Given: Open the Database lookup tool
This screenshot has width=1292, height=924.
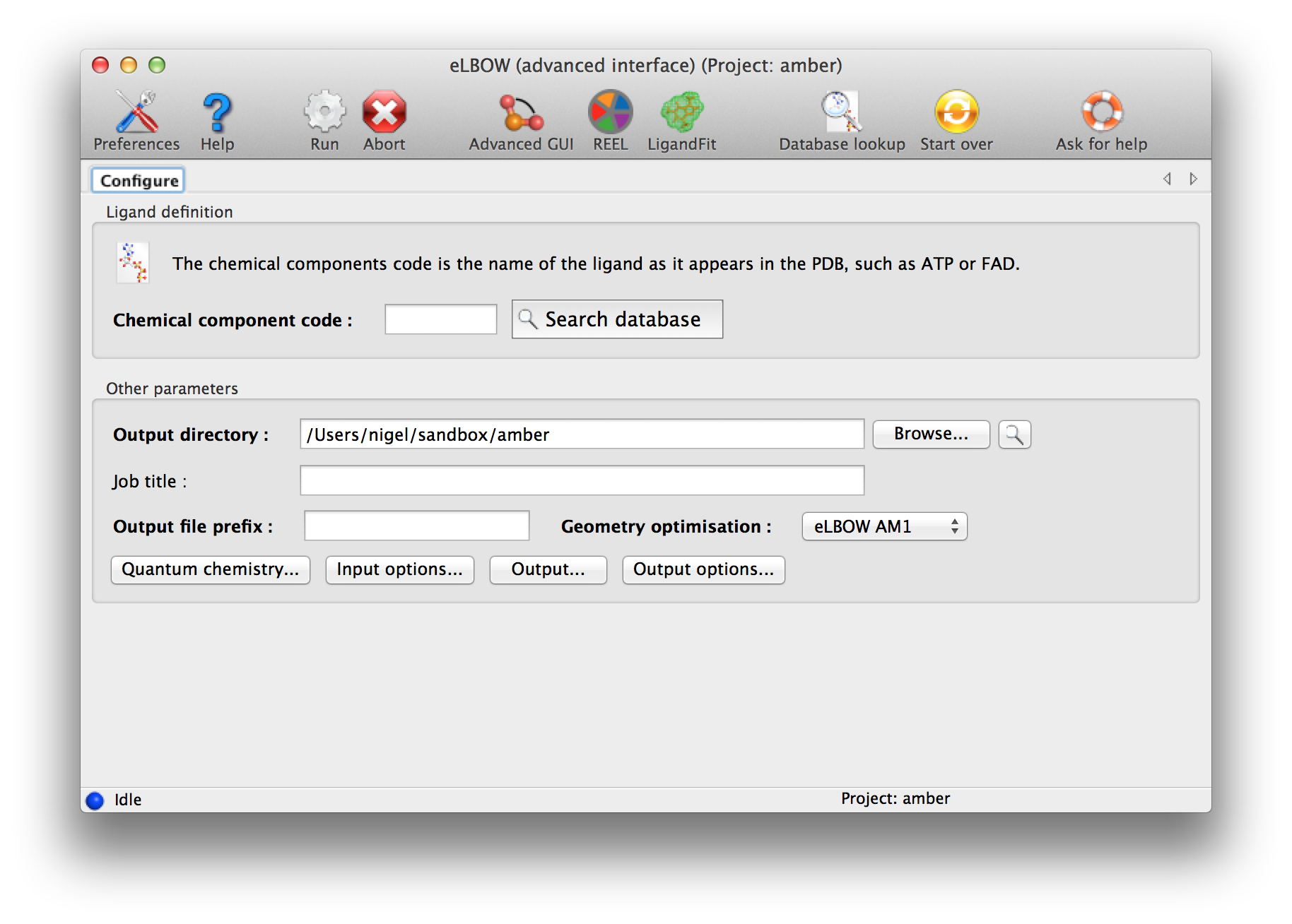Looking at the screenshot, I should pyautogui.click(x=841, y=113).
